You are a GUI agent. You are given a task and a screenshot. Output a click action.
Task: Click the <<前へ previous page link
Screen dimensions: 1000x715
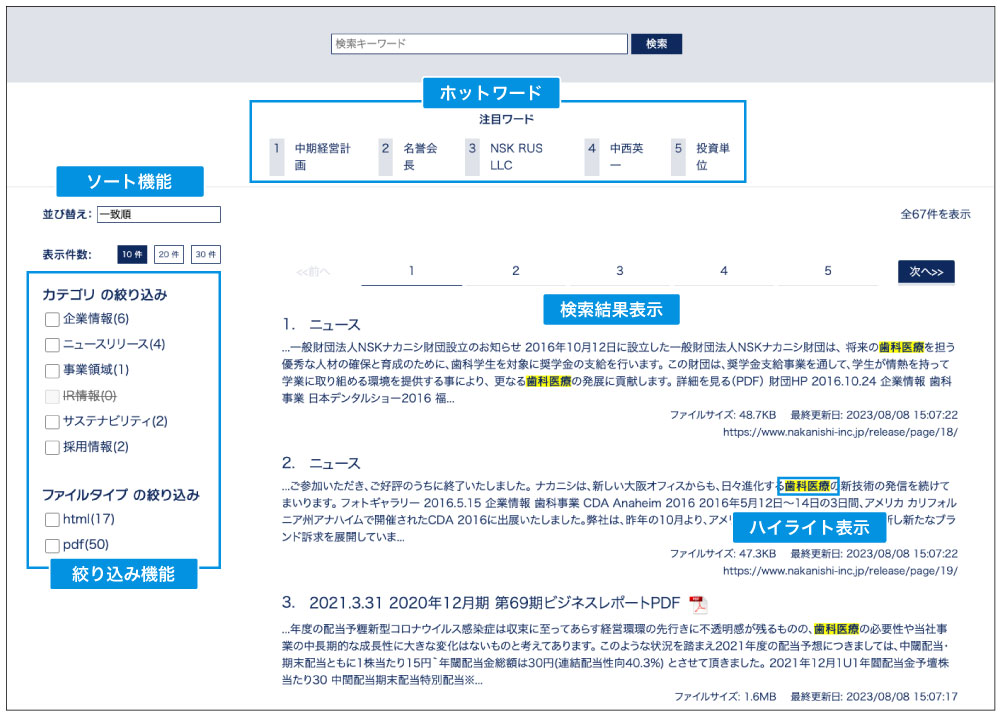point(313,272)
